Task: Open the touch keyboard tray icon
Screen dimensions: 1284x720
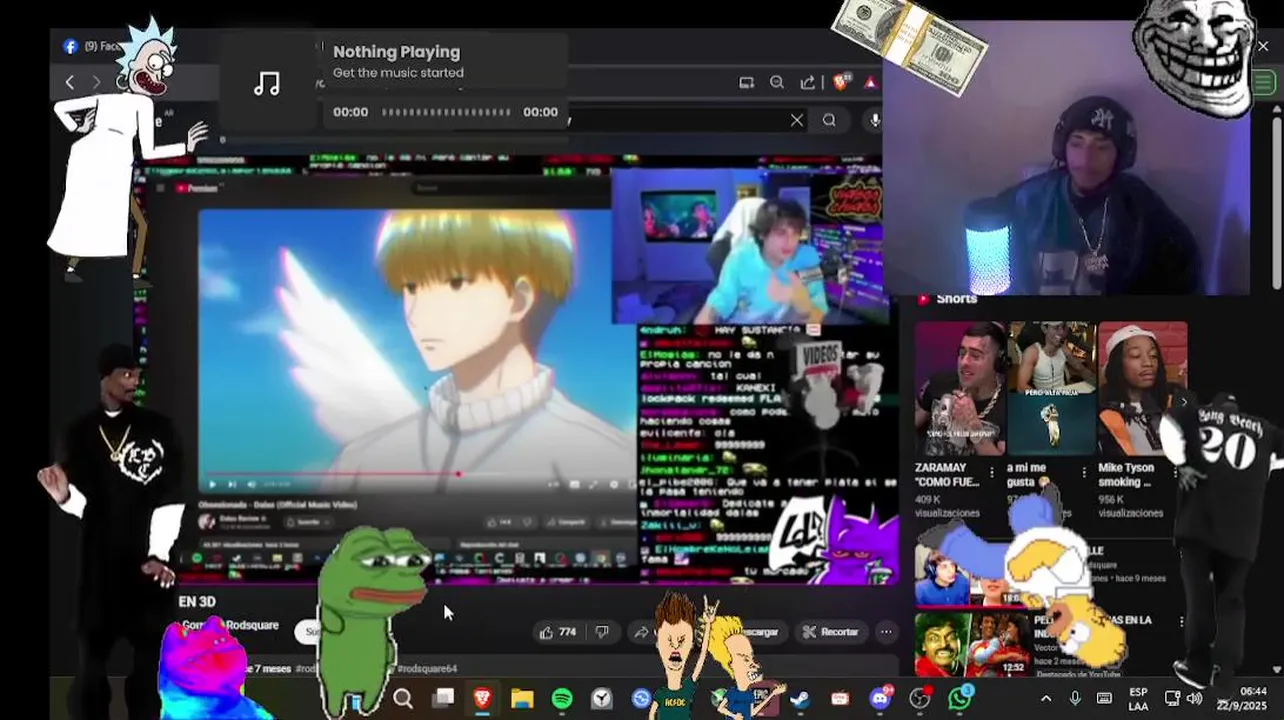Action: pyautogui.click(x=1104, y=699)
